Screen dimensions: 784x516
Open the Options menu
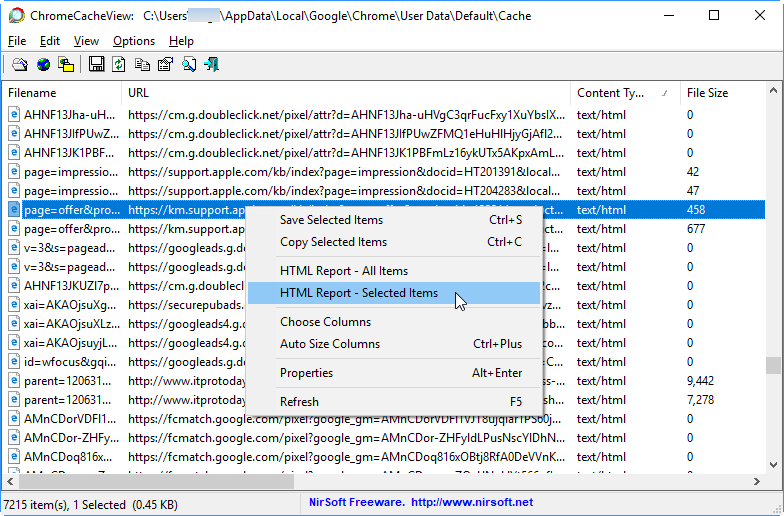pos(134,41)
